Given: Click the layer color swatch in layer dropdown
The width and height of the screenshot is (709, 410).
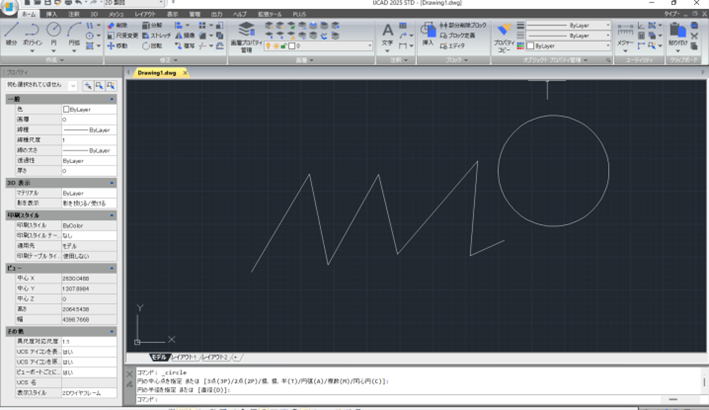Looking at the screenshot, I should coord(292,46).
